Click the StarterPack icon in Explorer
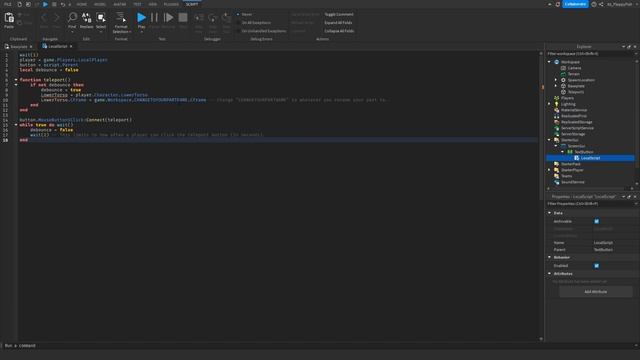Screen dimensions: 640x360 coord(557,164)
